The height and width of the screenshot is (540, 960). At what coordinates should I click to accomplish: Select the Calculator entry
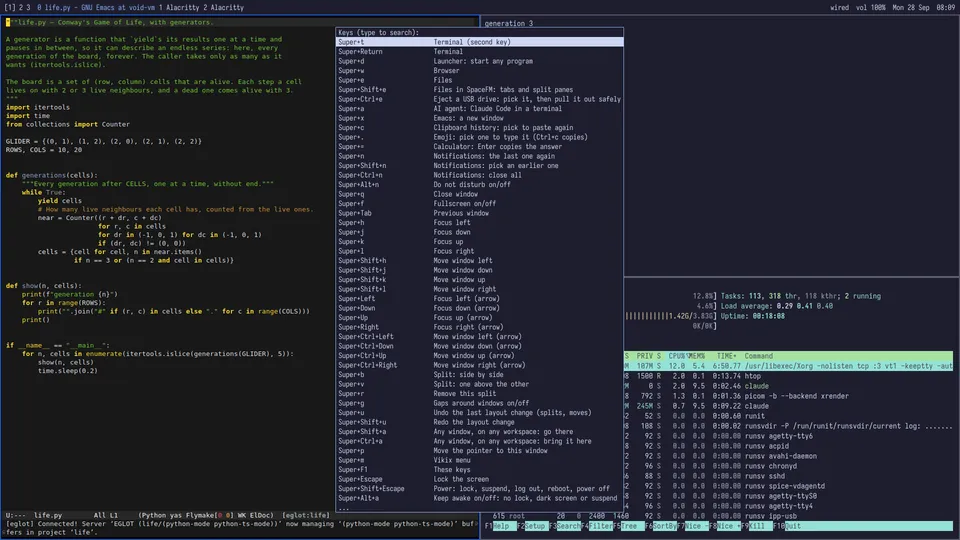click(479, 146)
